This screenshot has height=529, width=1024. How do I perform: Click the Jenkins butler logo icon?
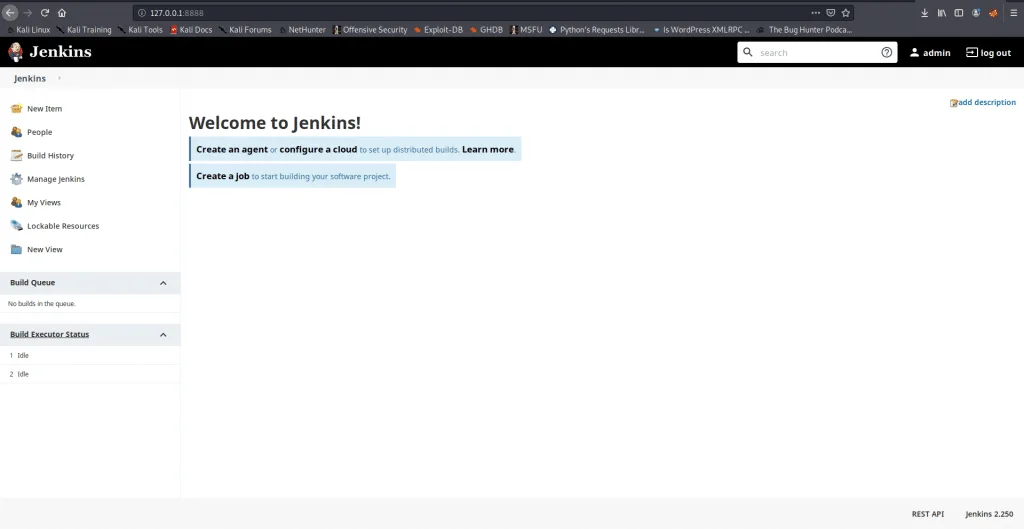click(15, 52)
